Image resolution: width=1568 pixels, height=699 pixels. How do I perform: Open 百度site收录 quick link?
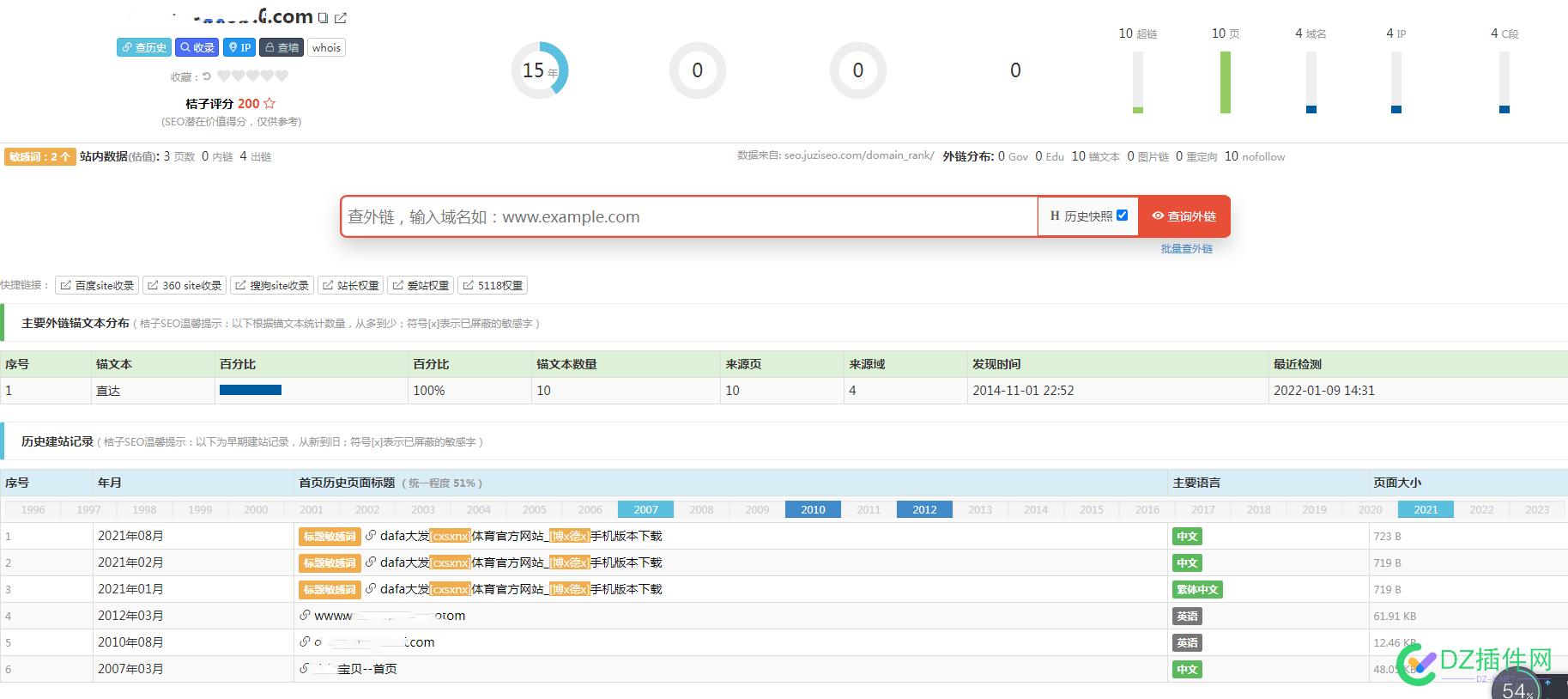pyautogui.click(x=97, y=285)
